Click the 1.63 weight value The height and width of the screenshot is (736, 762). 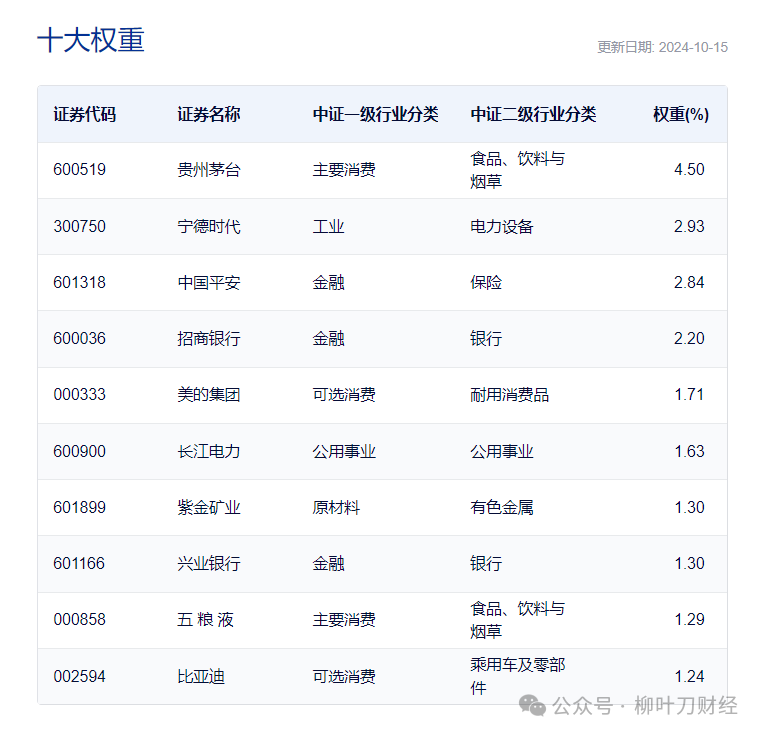[689, 451]
